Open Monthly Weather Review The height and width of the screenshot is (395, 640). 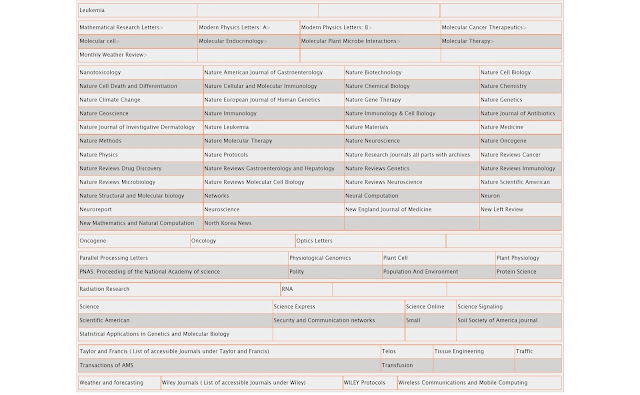(x=113, y=55)
